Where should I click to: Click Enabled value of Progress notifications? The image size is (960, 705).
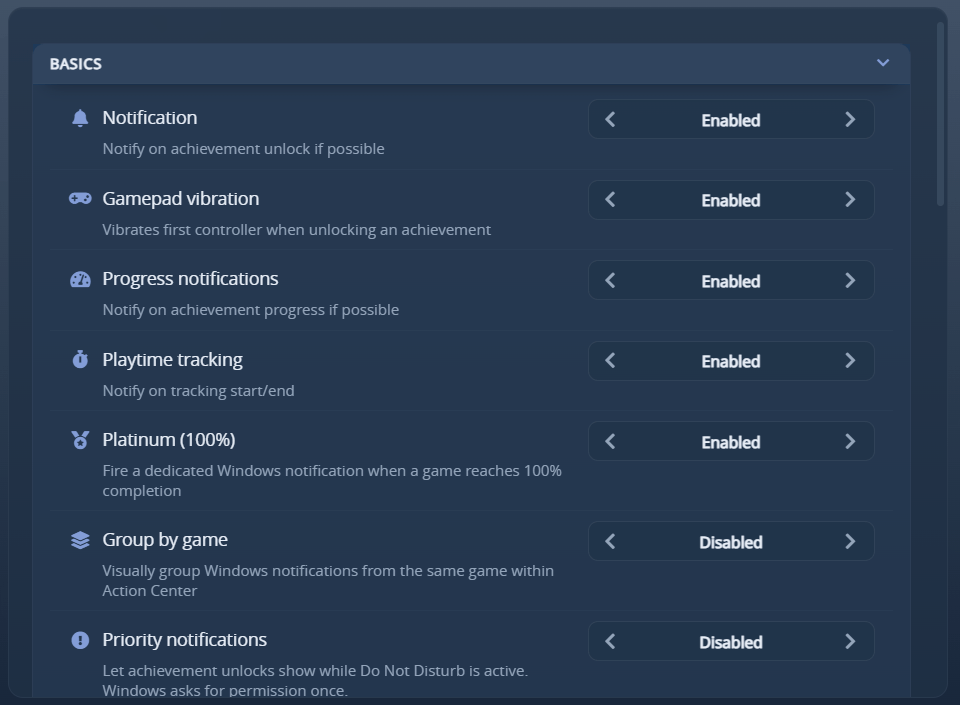(730, 281)
